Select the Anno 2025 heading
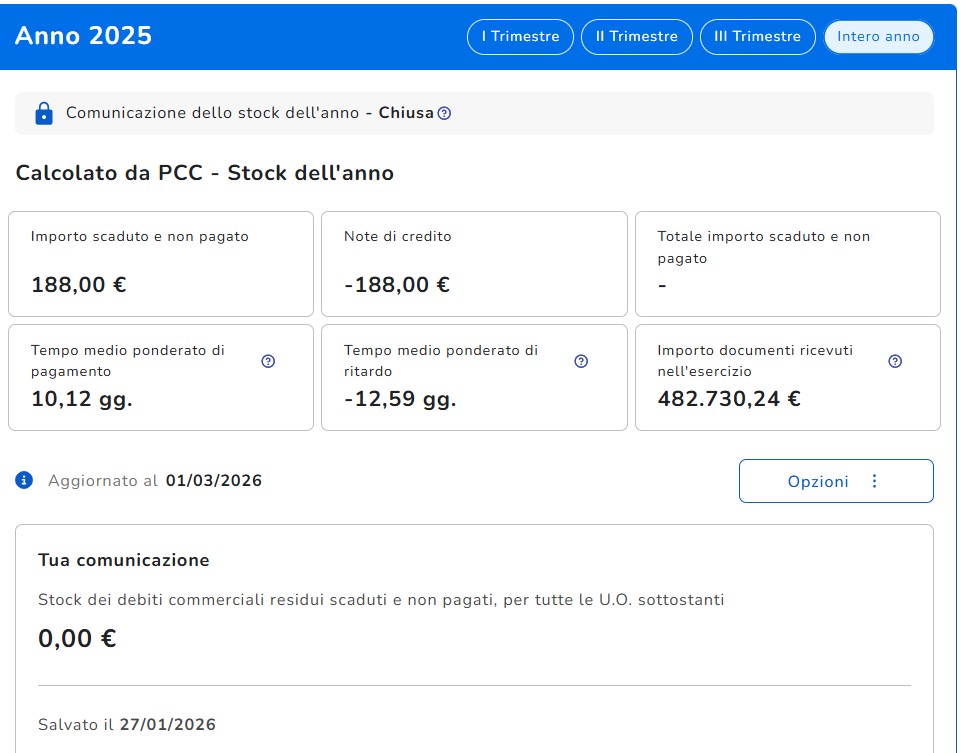Viewport: 968px width, 753px height. click(83, 36)
